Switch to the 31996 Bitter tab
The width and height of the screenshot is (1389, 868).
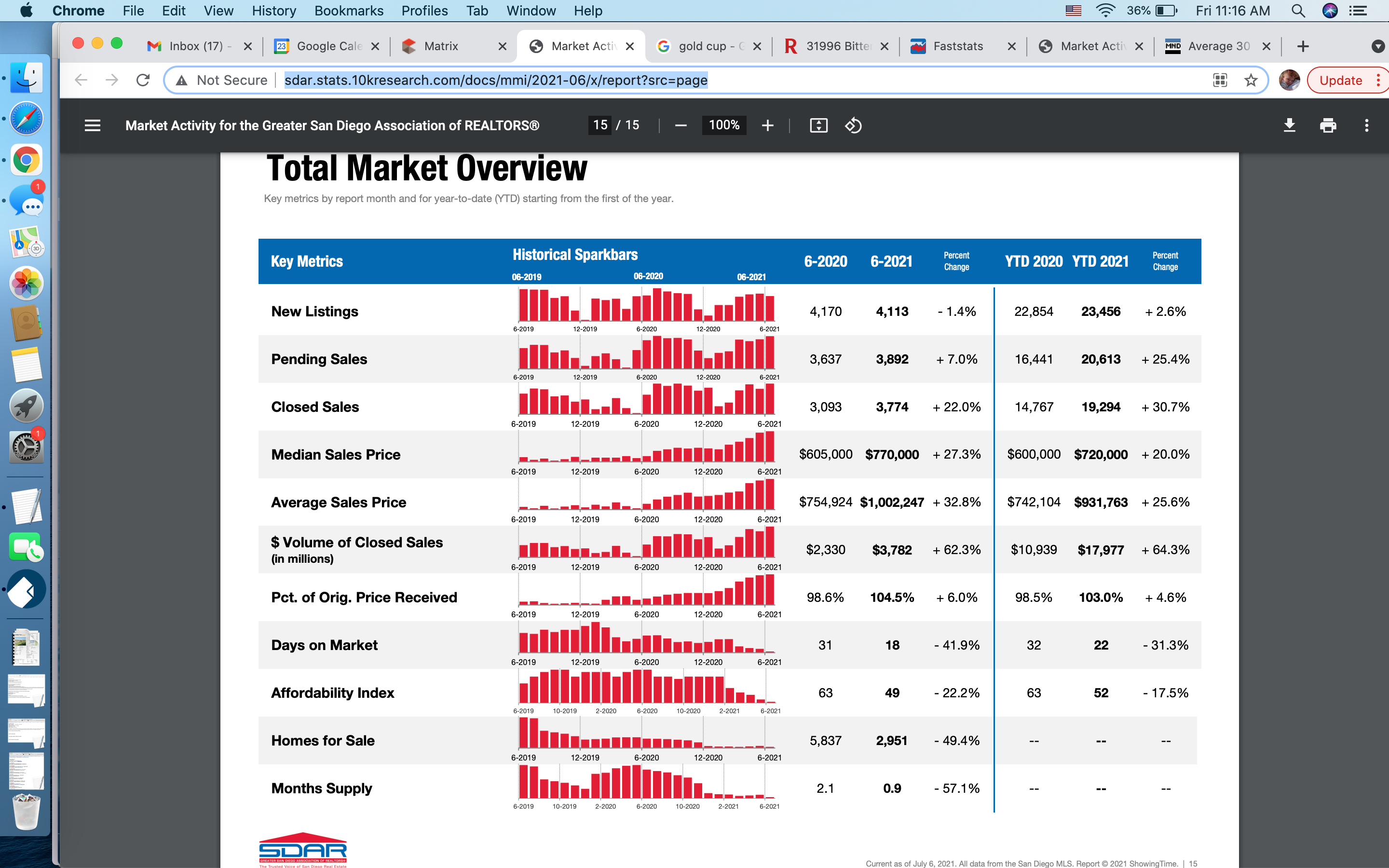coord(836,46)
